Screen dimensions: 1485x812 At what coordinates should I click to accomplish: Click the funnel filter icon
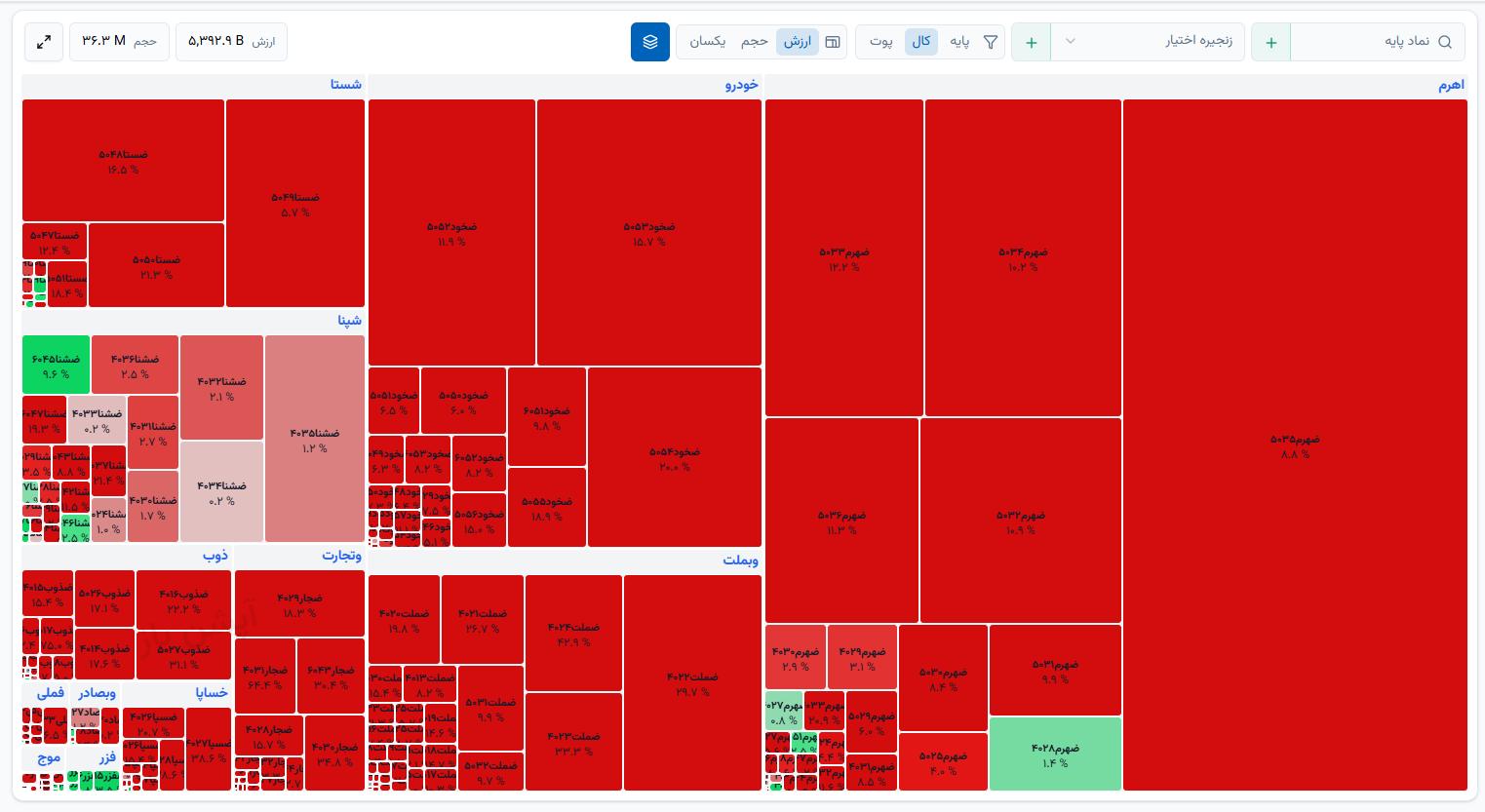[991, 42]
